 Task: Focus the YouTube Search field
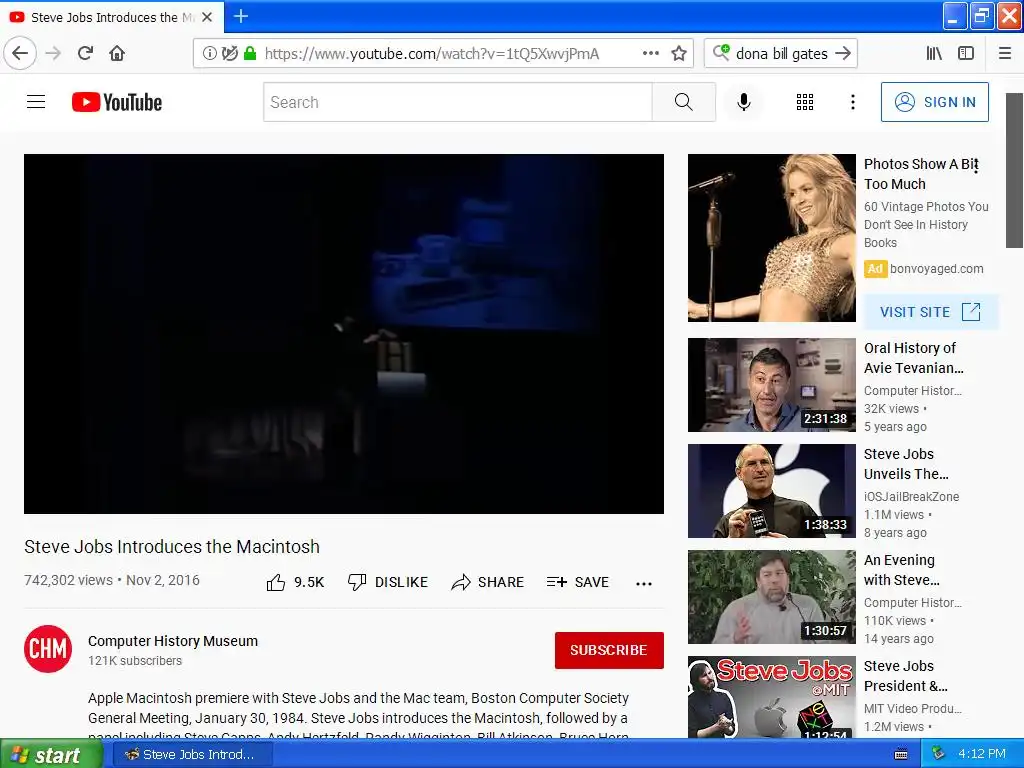(x=458, y=102)
